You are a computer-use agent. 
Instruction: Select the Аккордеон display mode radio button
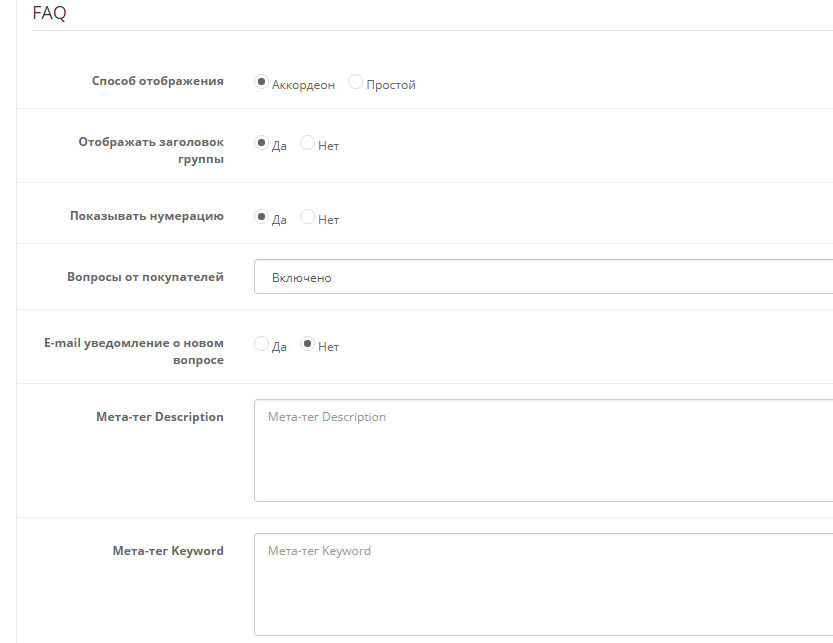coord(262,83)
